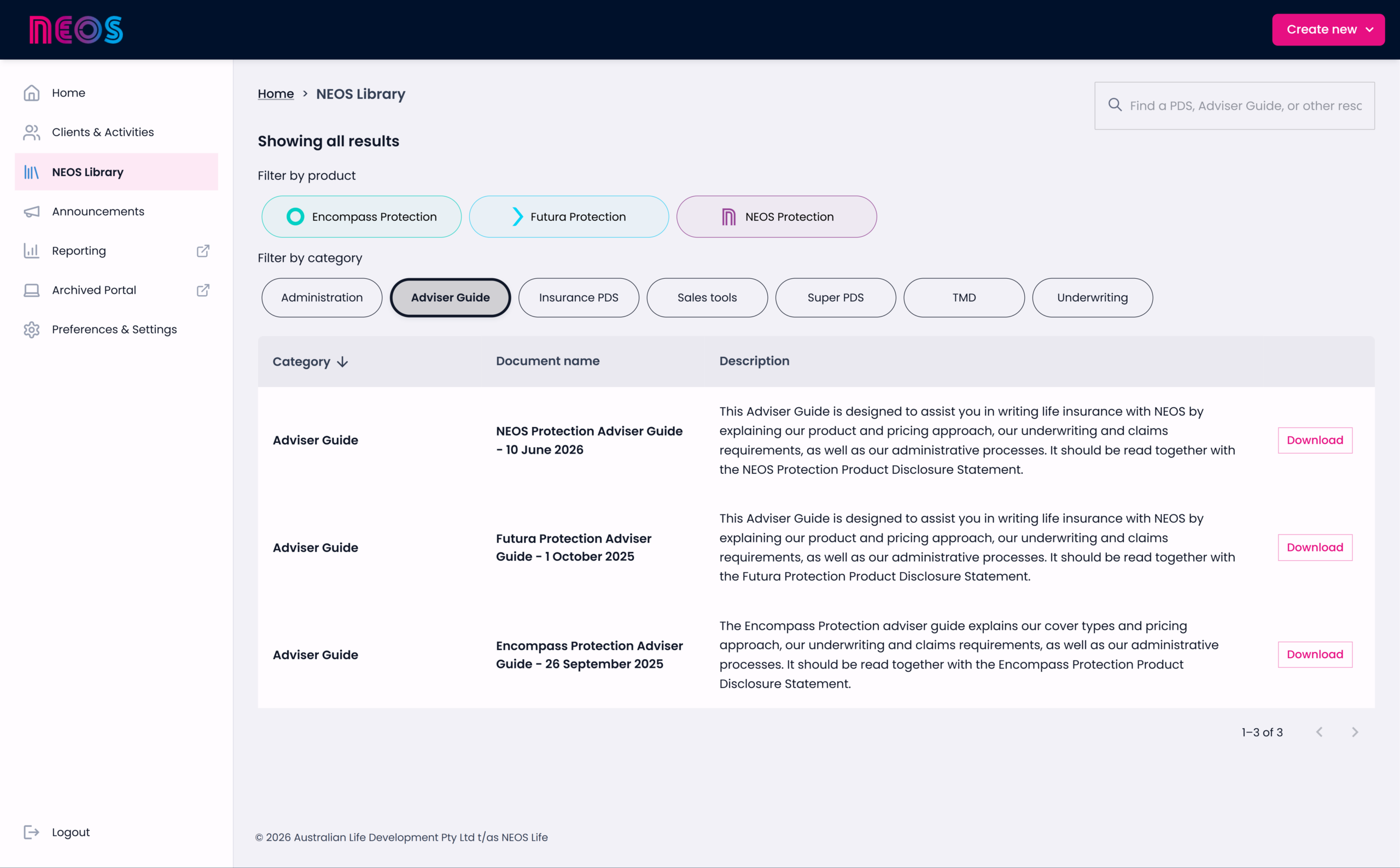Screen dimensions: 1400x868
Task: Click the Announcements megaphone icon
Action: pyautogui.click(x=32, y=211)
